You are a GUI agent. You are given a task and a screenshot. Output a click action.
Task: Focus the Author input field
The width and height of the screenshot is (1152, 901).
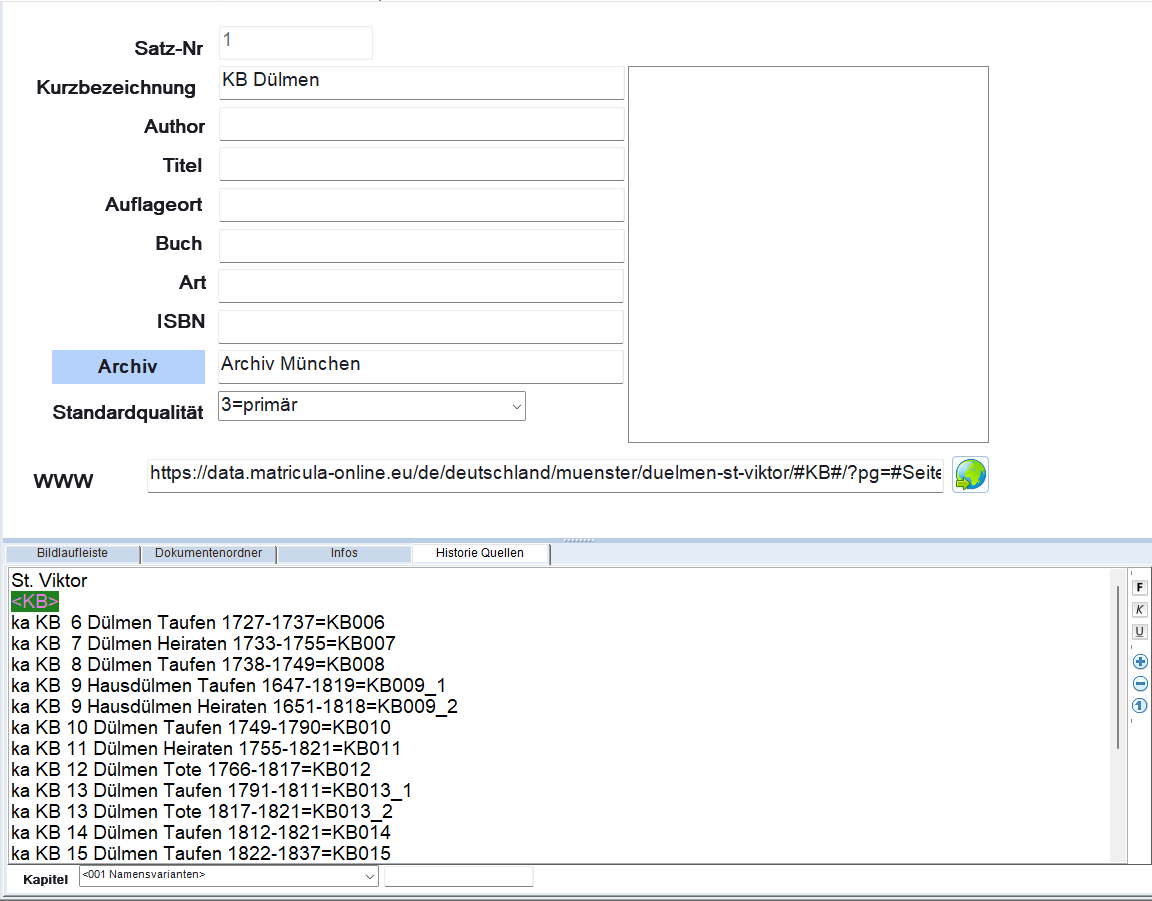(x=421, y=124)
